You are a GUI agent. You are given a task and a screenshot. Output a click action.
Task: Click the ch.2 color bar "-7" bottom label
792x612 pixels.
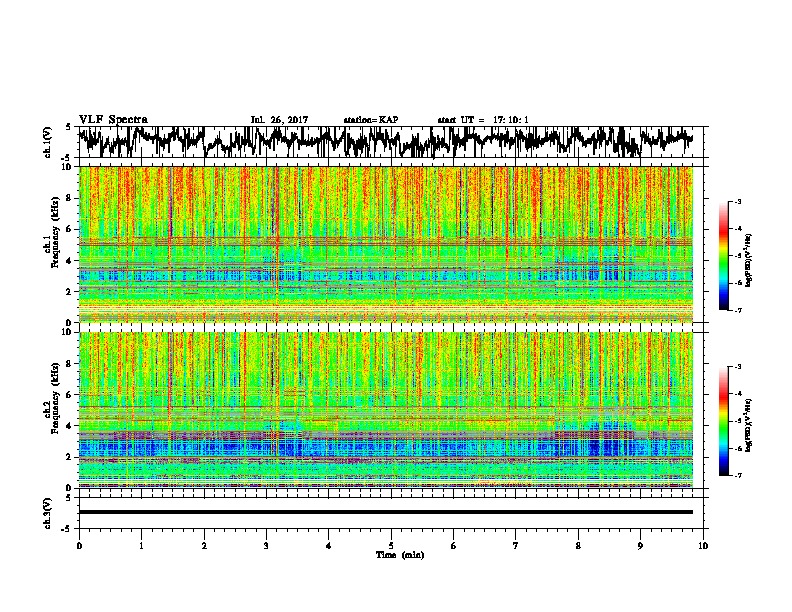(738, 475)
